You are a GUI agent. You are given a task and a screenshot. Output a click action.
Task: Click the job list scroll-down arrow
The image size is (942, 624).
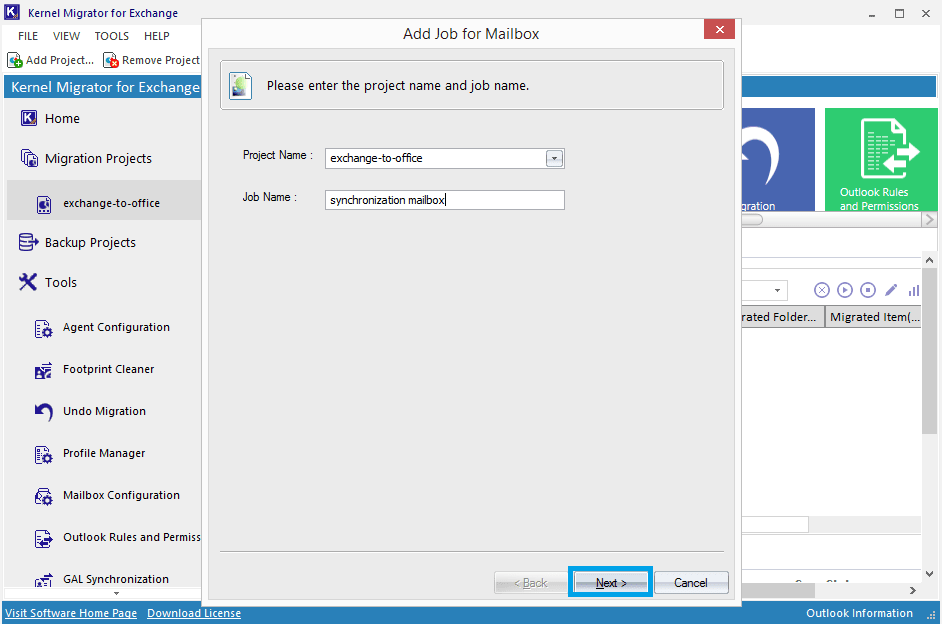(x=929, y=574)
